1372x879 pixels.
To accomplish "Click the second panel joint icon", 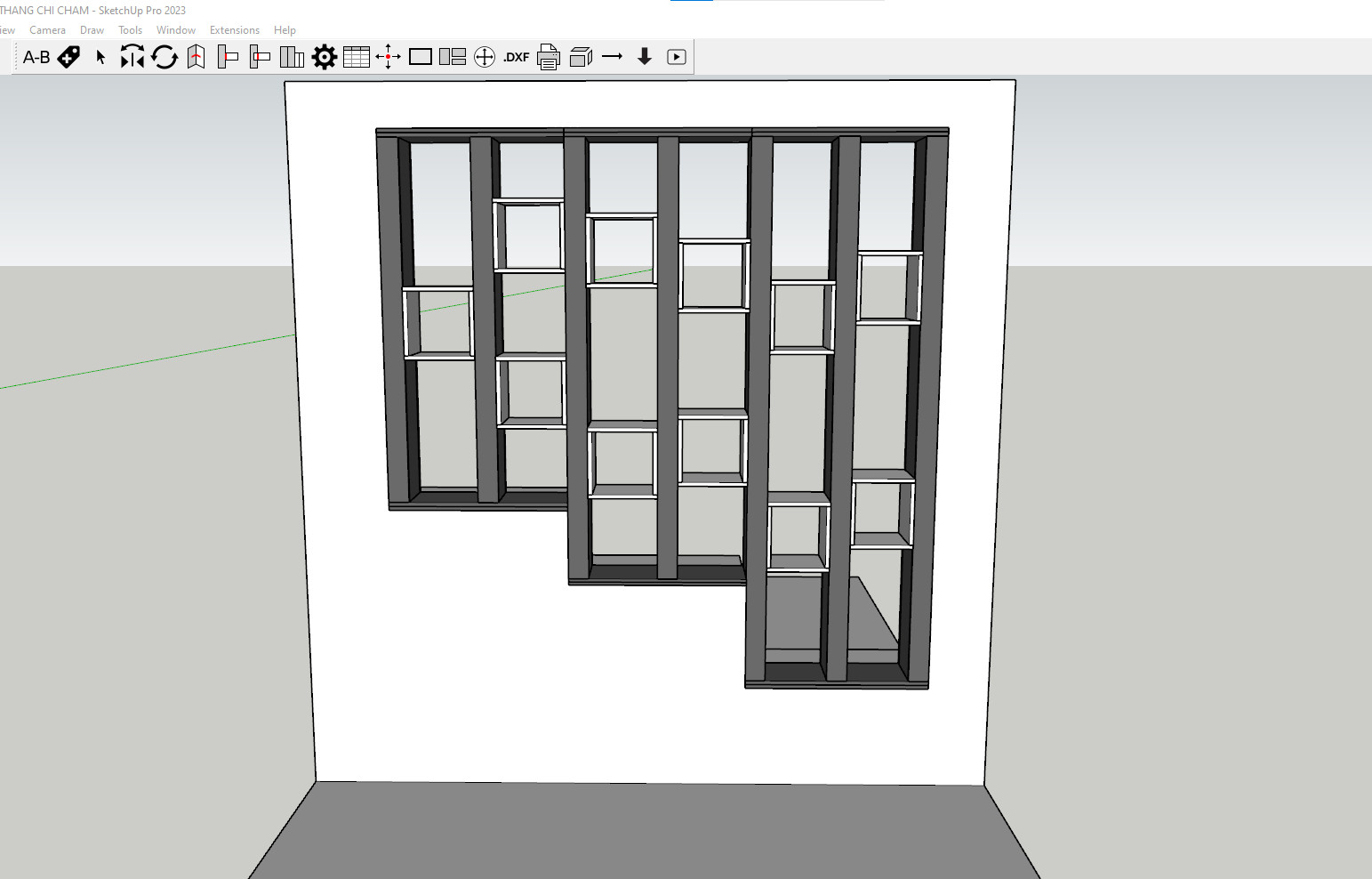I will (x=261, y=57).
